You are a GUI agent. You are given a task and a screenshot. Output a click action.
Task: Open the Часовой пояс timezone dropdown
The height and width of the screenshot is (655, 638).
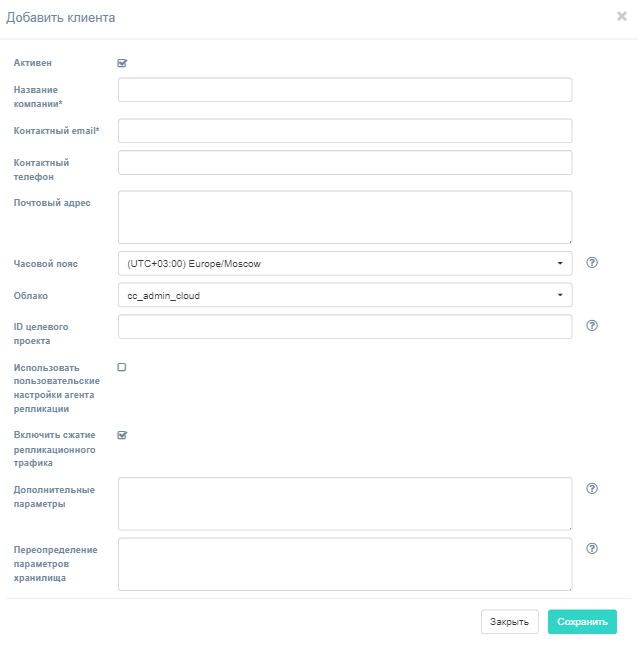tap(345, 263)
